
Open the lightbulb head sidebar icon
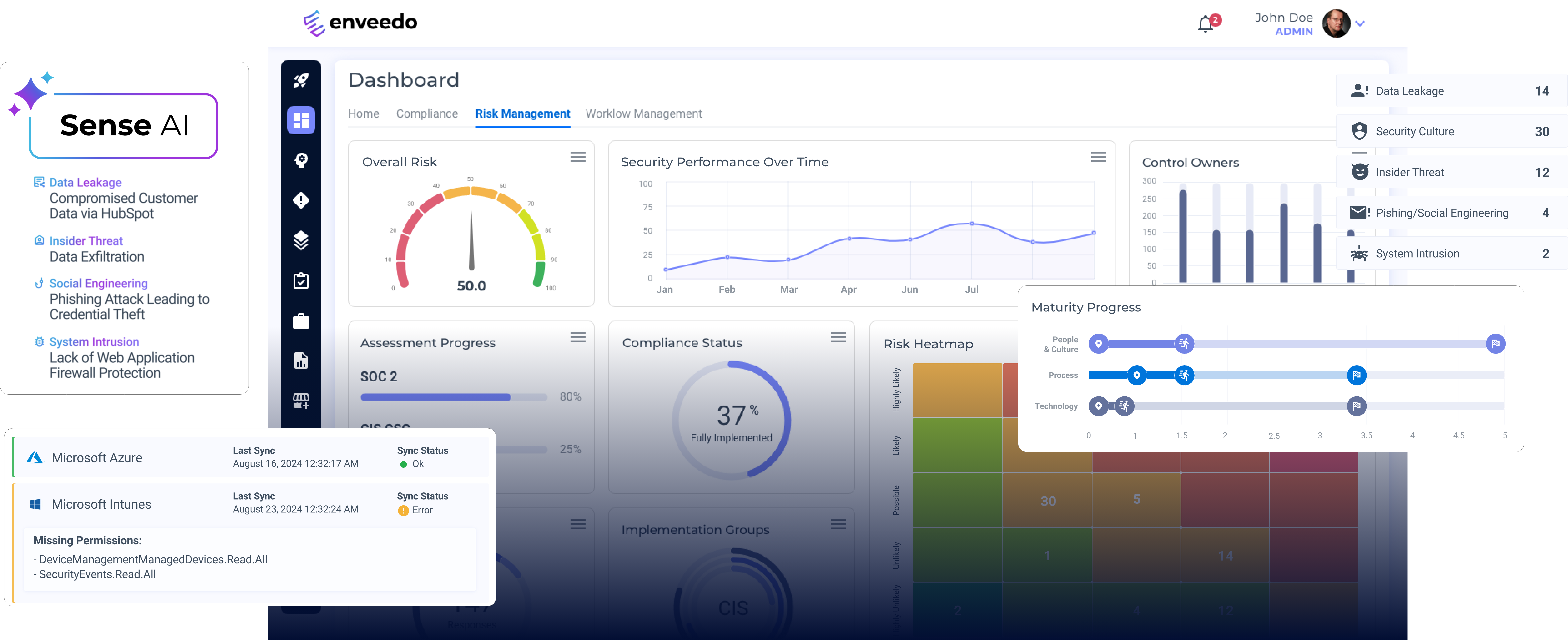click(301, 160)
